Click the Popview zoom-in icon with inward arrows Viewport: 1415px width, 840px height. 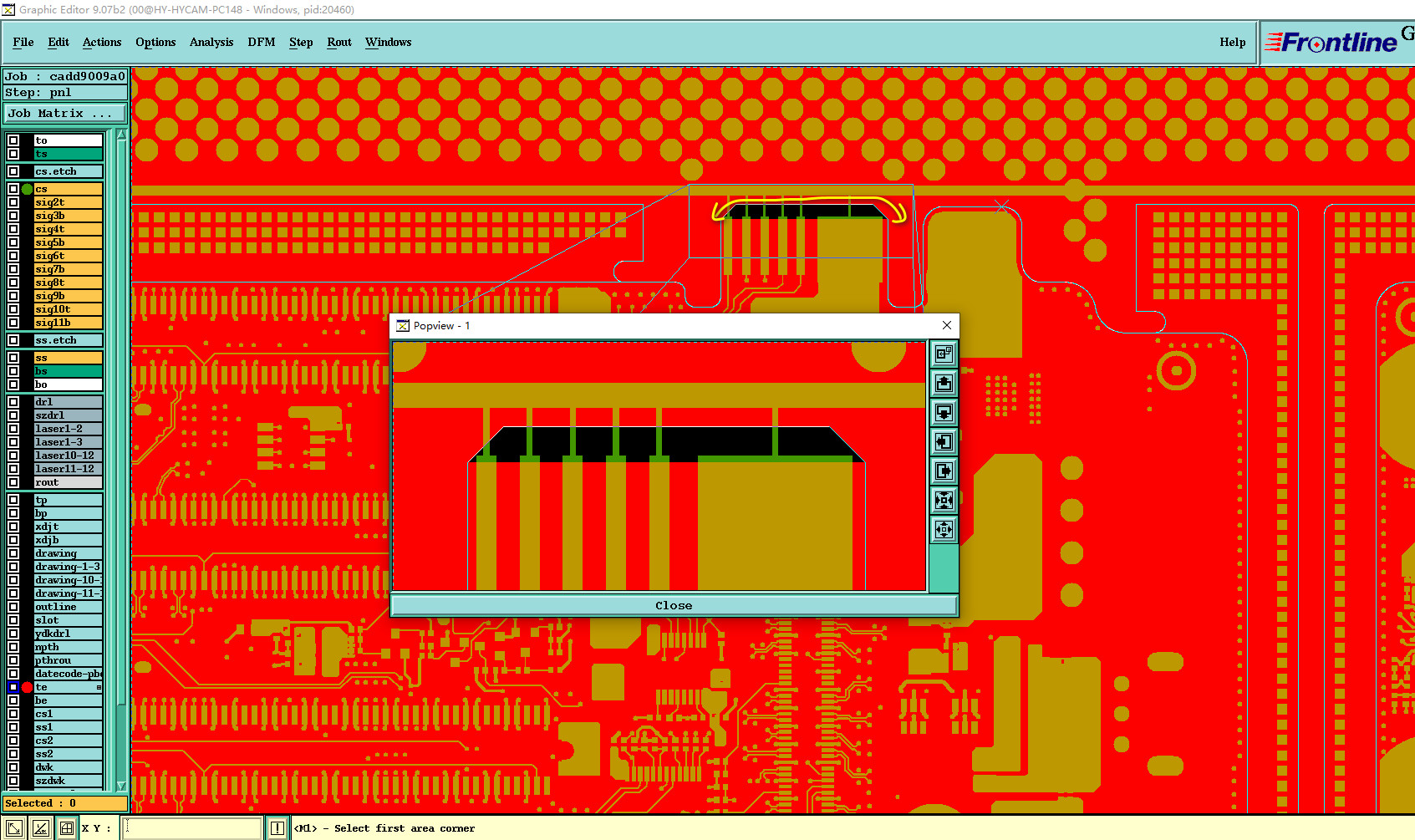(944, 501)
